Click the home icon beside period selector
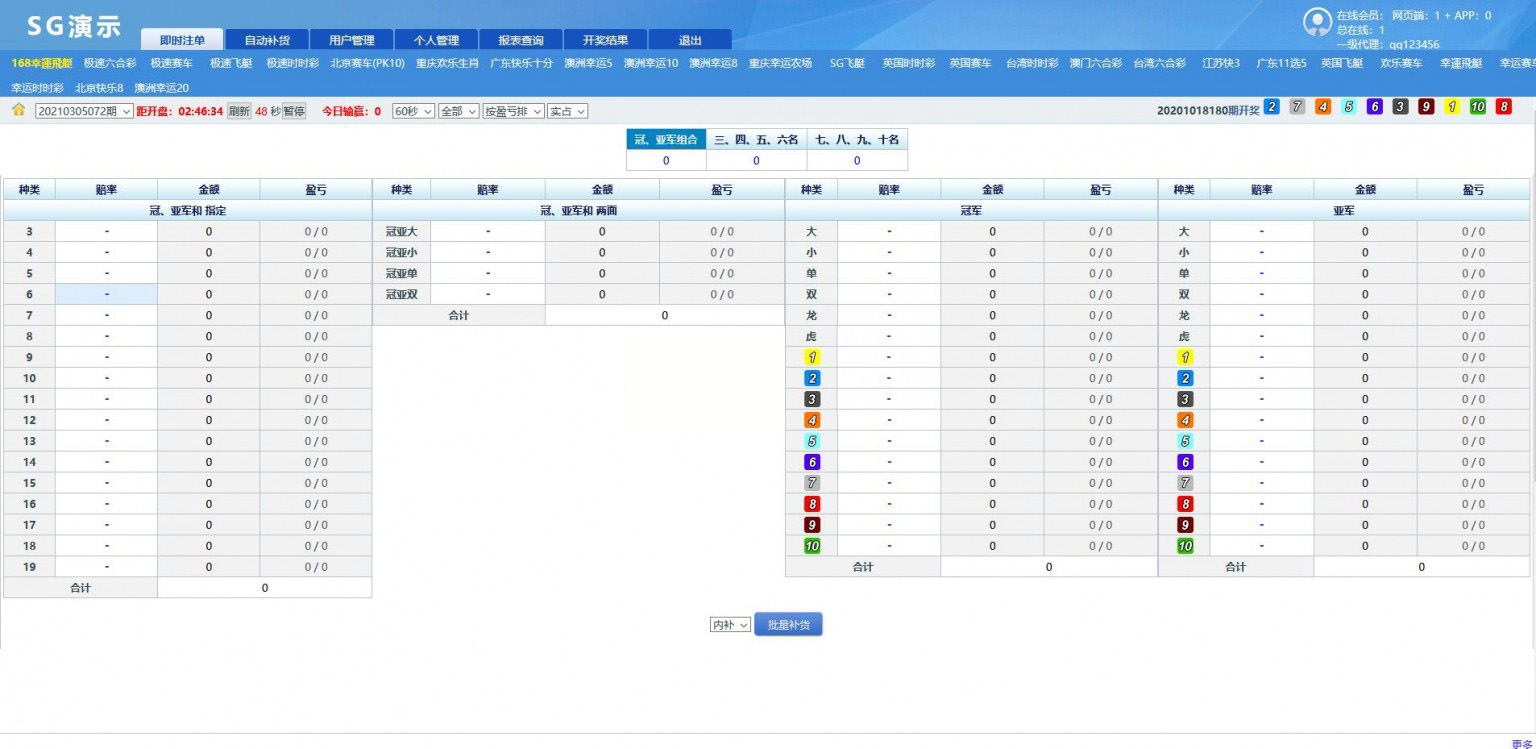This screenshot has height=749, width=1536. point(18,110)
